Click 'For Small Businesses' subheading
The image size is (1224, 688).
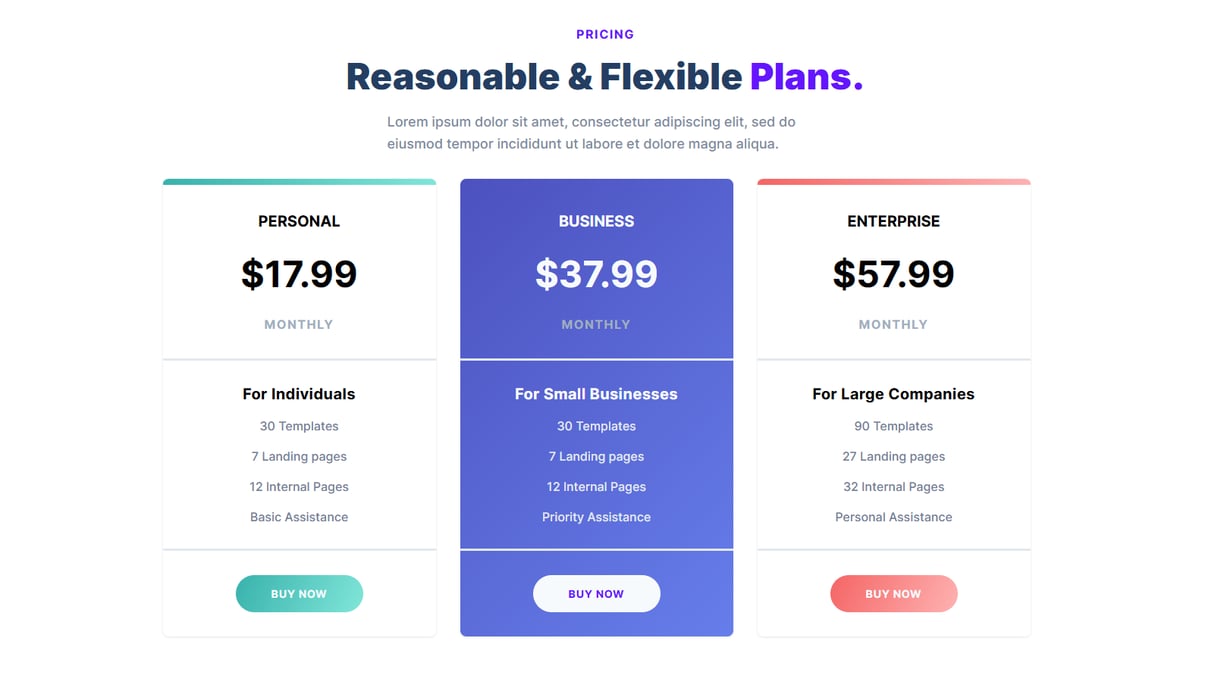[x=596, y=394]
